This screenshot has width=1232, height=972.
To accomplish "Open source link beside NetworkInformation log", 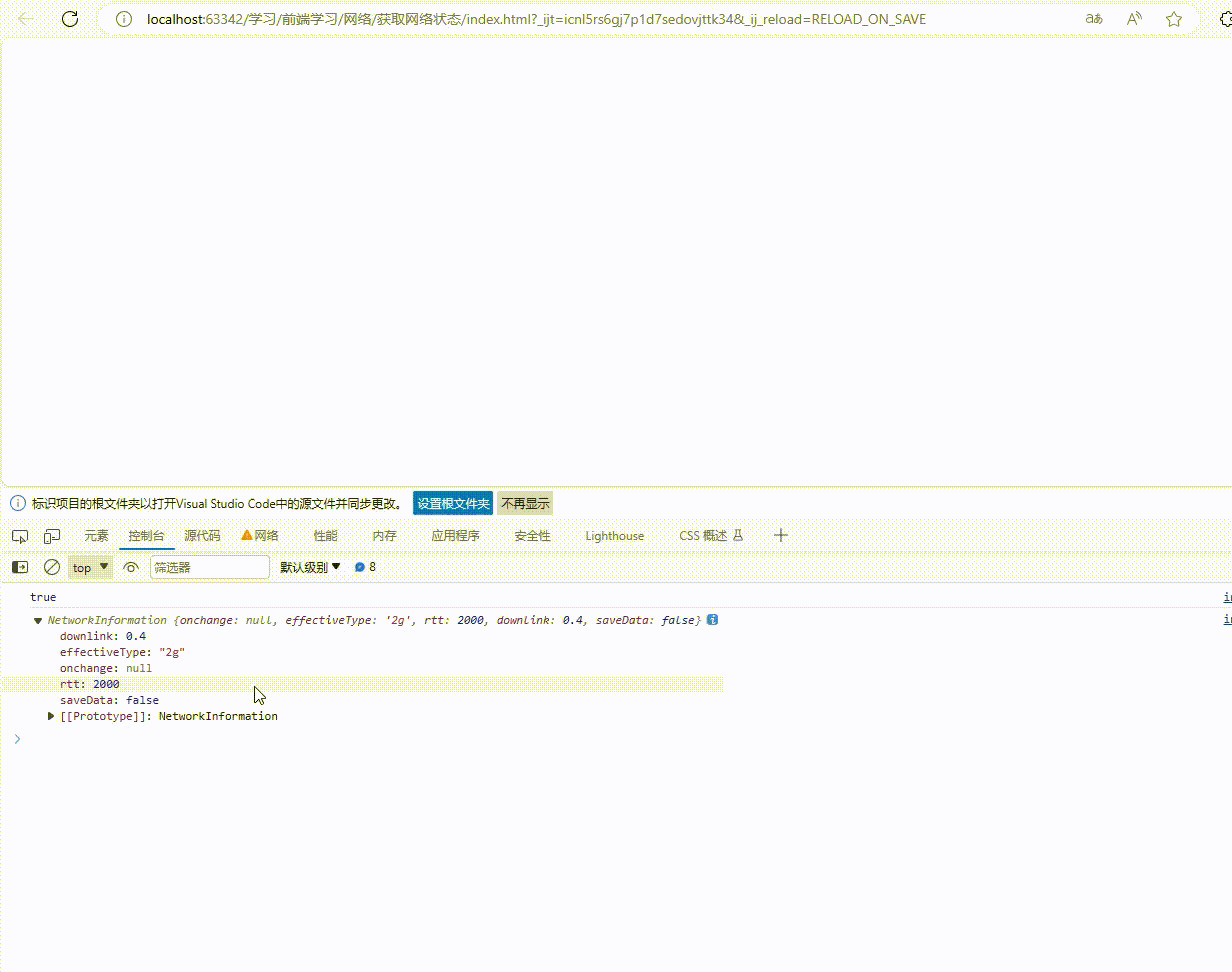I will tap(1227, 620).
